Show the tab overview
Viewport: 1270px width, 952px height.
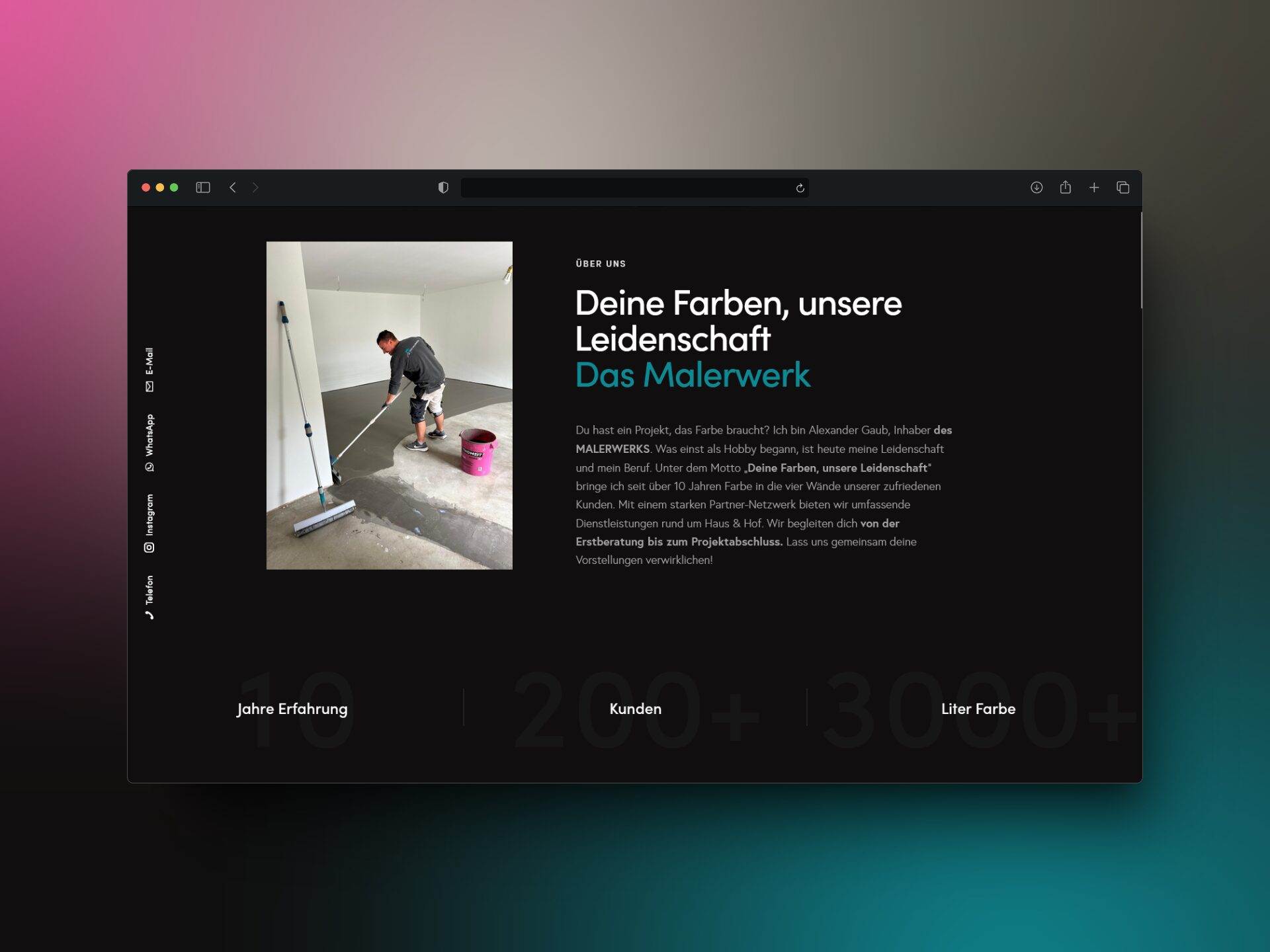click(x=1122, y=188)
